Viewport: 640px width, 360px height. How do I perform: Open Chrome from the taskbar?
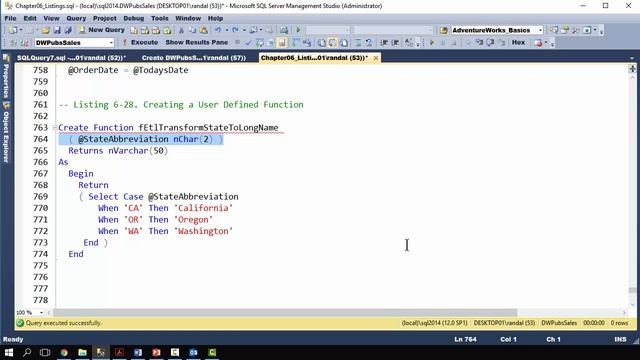(x=64, y=352)
